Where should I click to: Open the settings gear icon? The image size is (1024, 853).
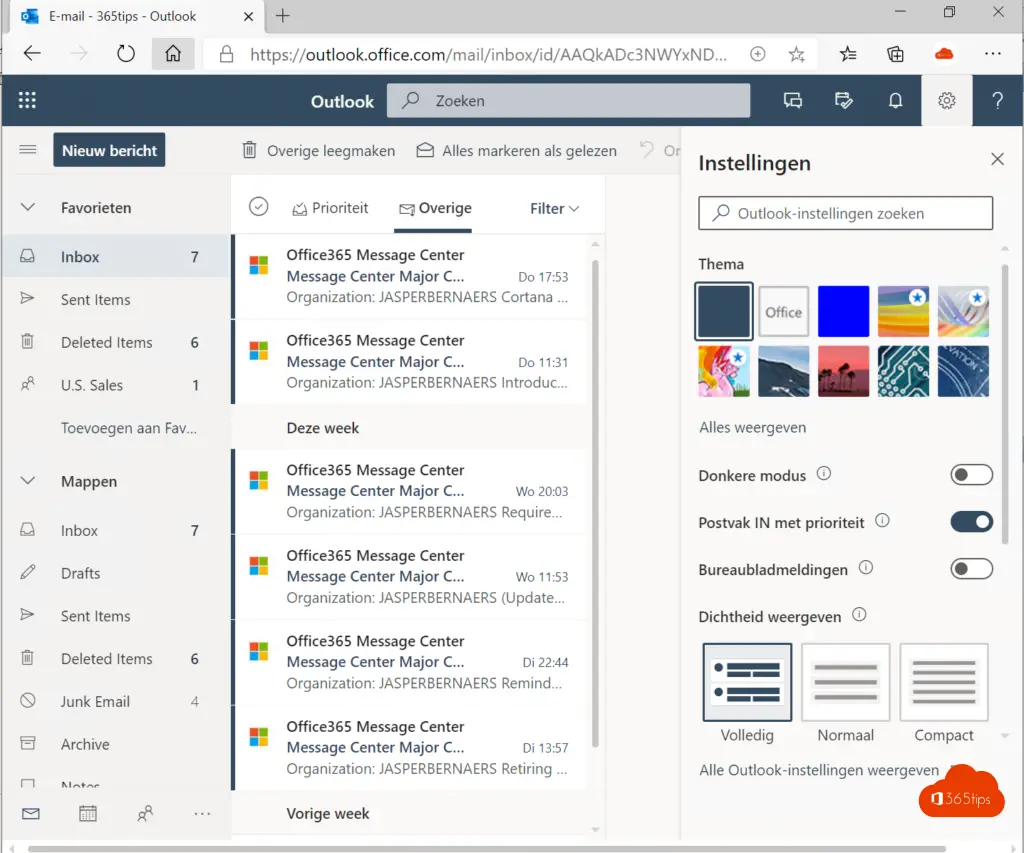pyautogui.click(x=946, y=100)
